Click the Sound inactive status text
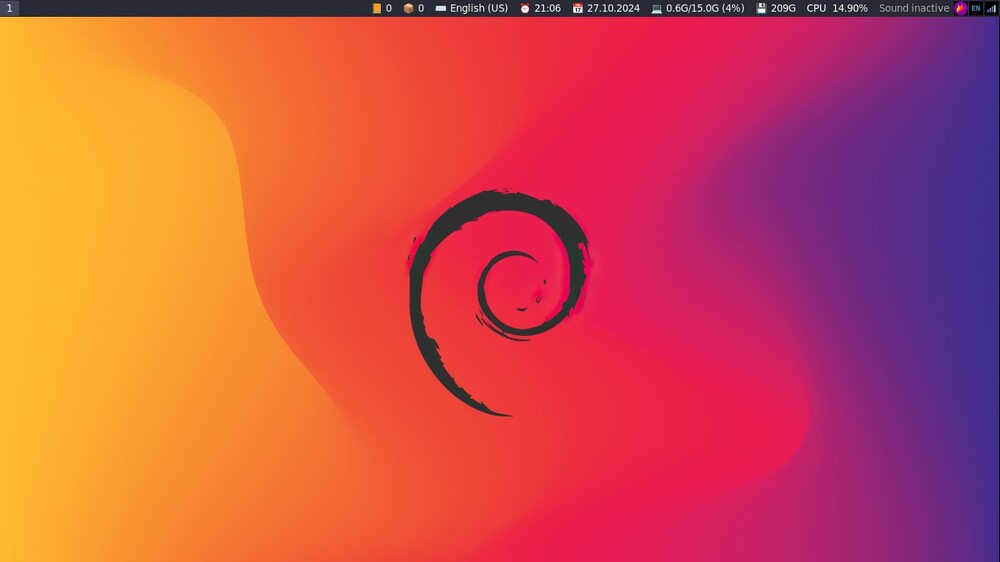 pos(914,8)
